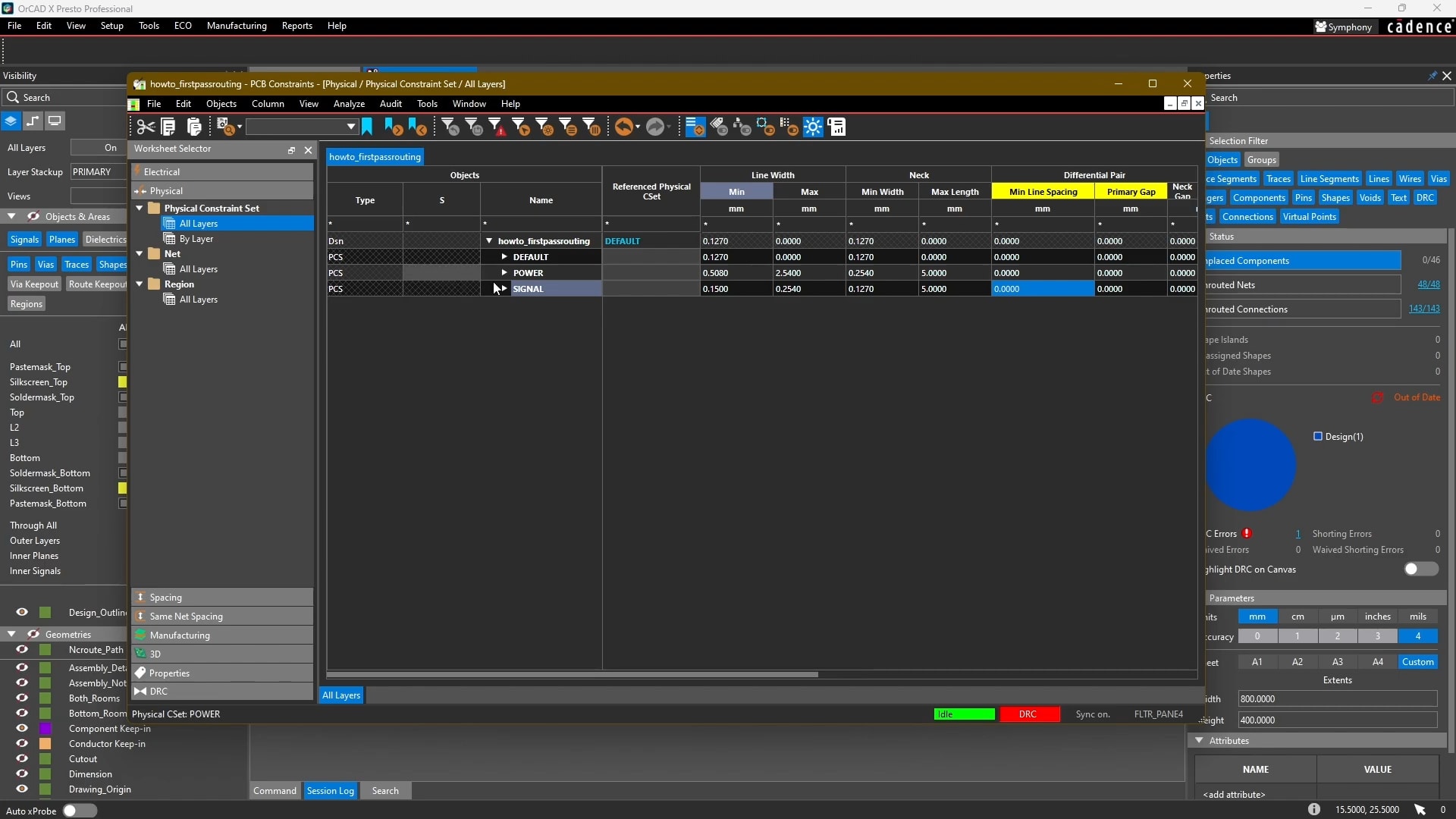Screen dimensions: 1456x819
Task: Select the Session Log tab
Action: (330, 791)
